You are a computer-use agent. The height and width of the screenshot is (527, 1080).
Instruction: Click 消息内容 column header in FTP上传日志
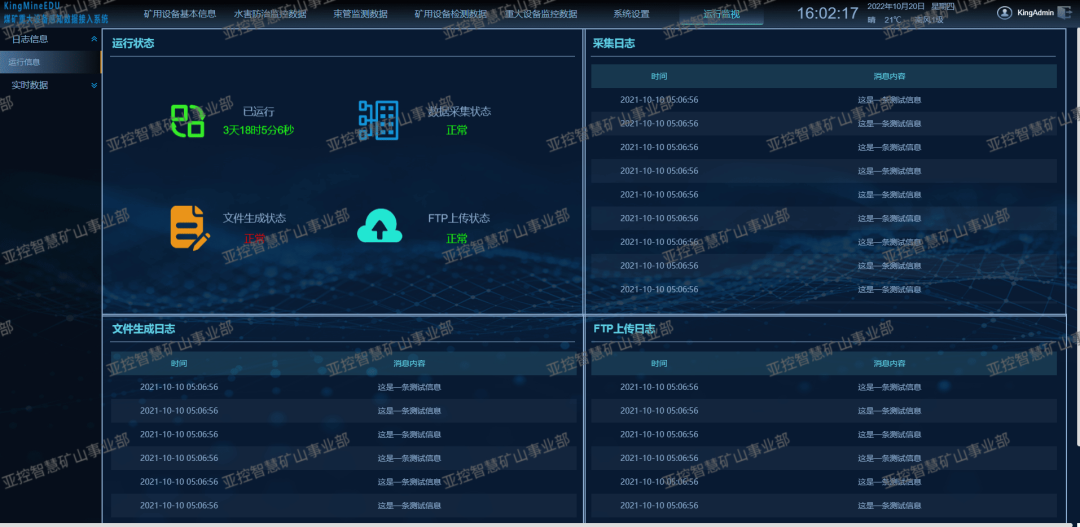(x=889, y=363)
